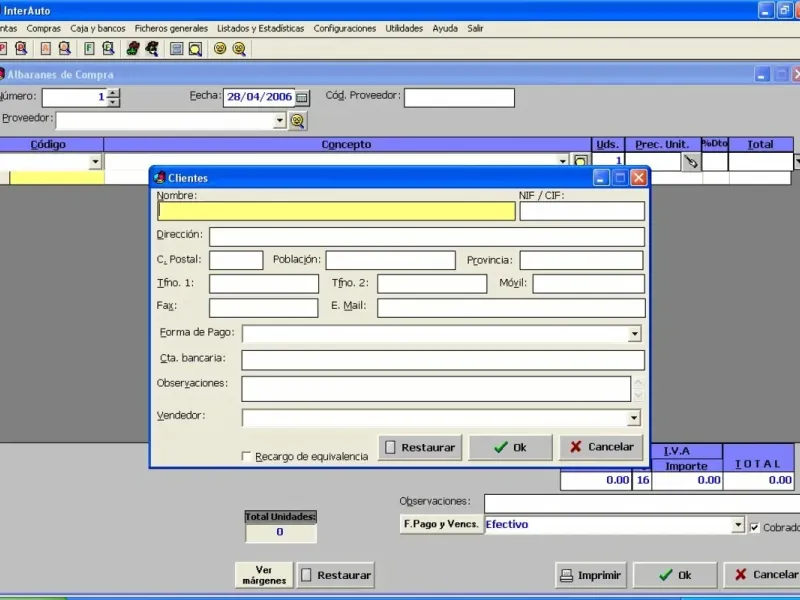Open the Compras menu

tap(43, 29)
